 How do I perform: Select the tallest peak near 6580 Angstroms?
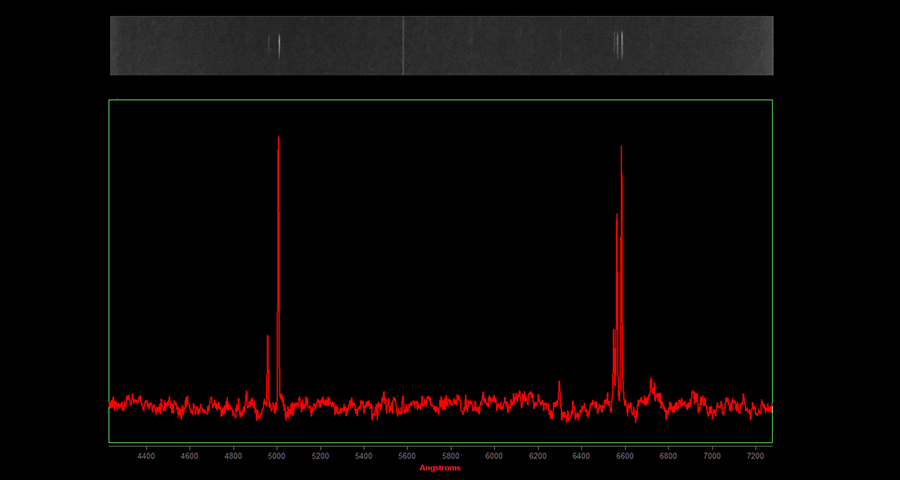point(621,150)
